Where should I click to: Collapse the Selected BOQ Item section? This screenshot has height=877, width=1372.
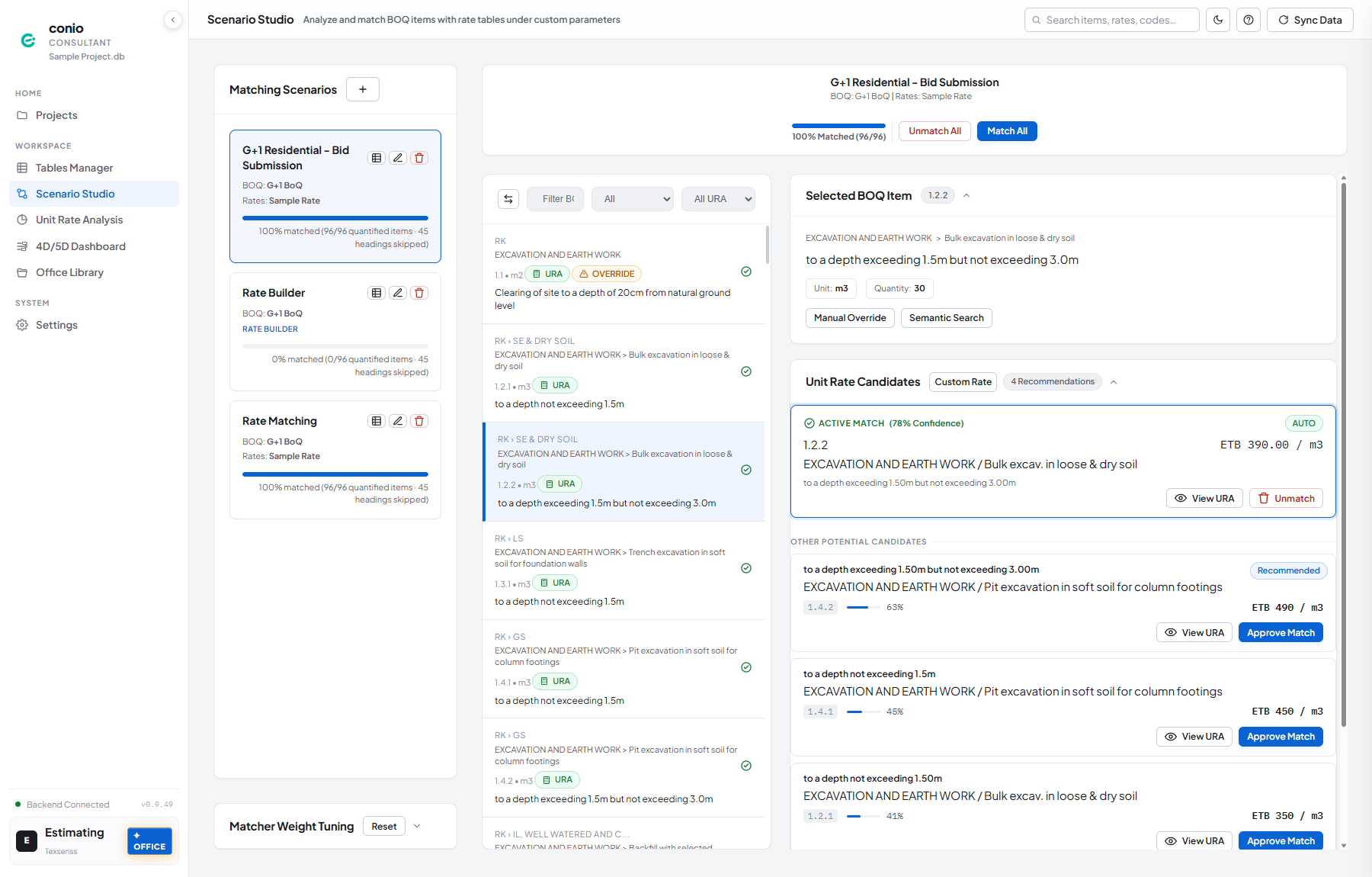point(966,196)
